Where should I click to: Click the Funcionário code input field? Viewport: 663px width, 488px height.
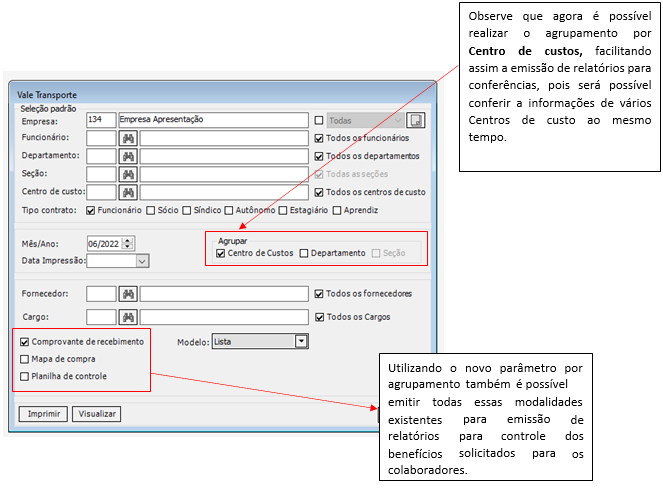101,138
